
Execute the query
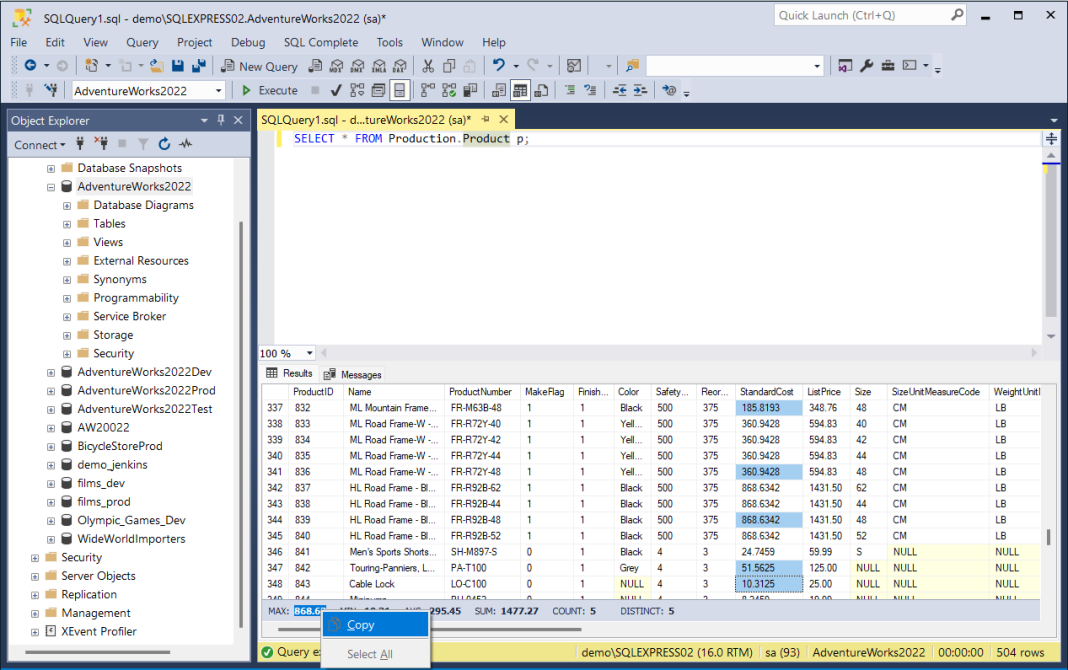click(x=268, y=90)
